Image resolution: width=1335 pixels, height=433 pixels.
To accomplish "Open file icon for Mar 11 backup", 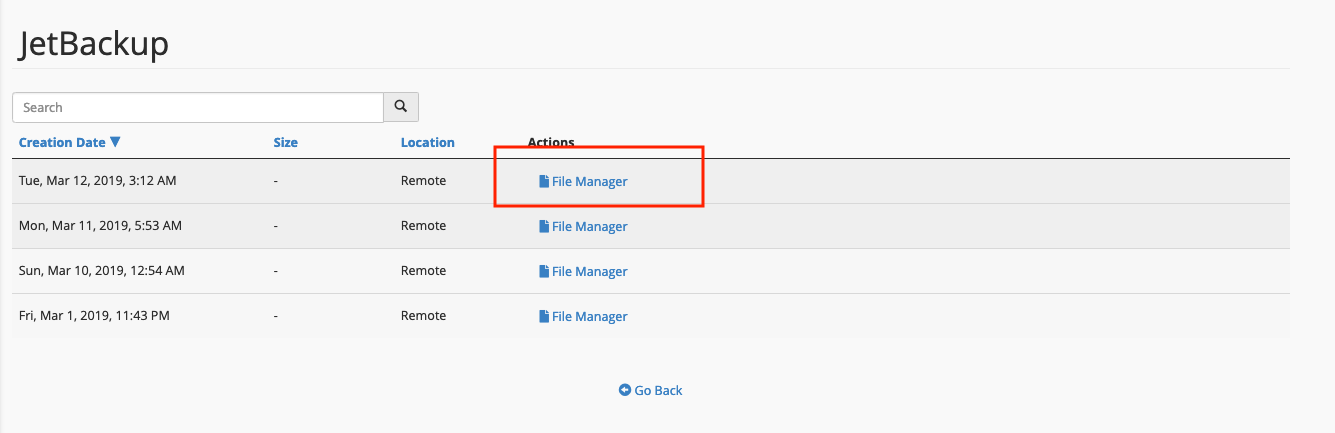I will tap(544, 227).
